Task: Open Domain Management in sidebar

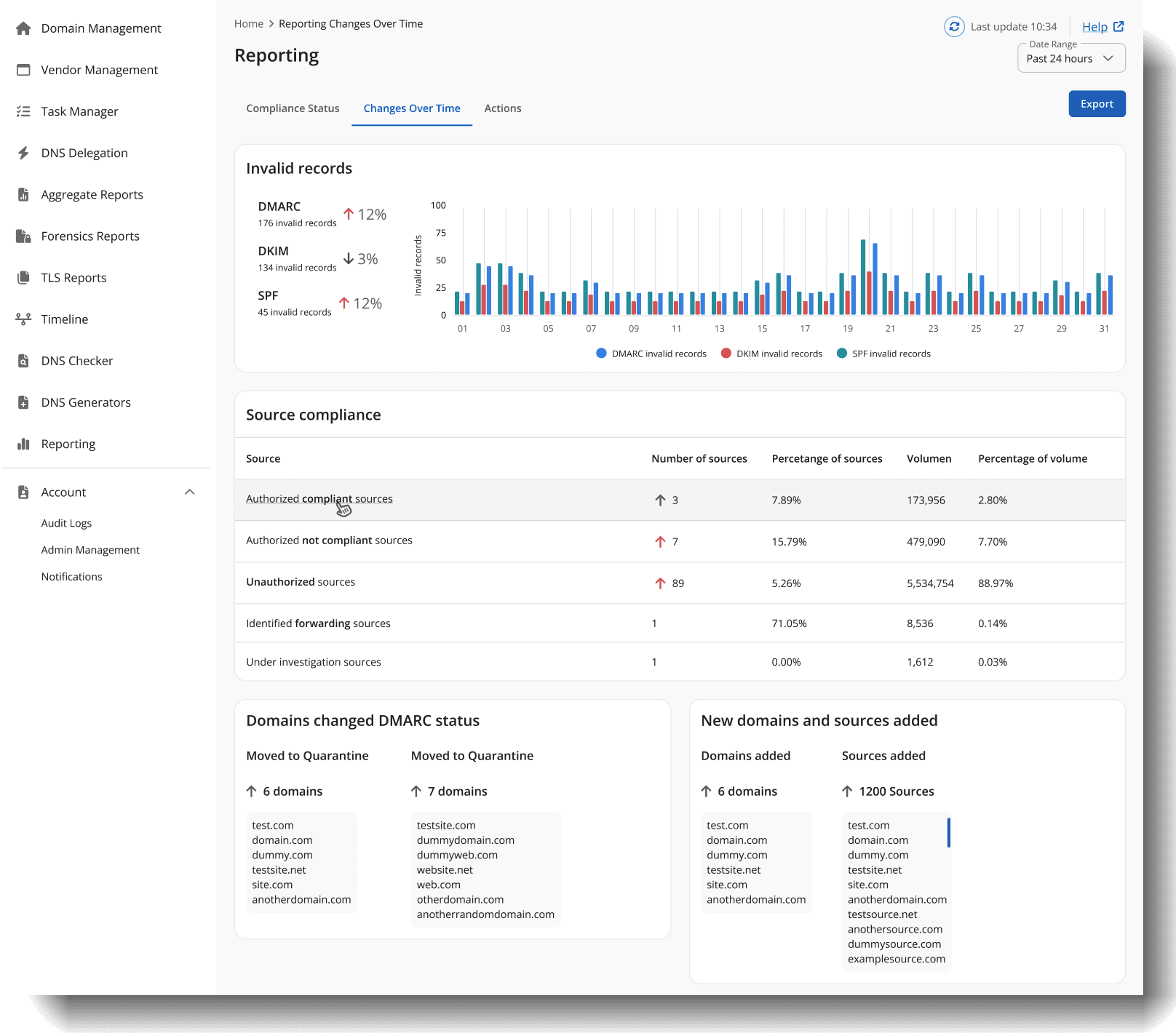Action: pyautogui.click(x=101, y=28)
